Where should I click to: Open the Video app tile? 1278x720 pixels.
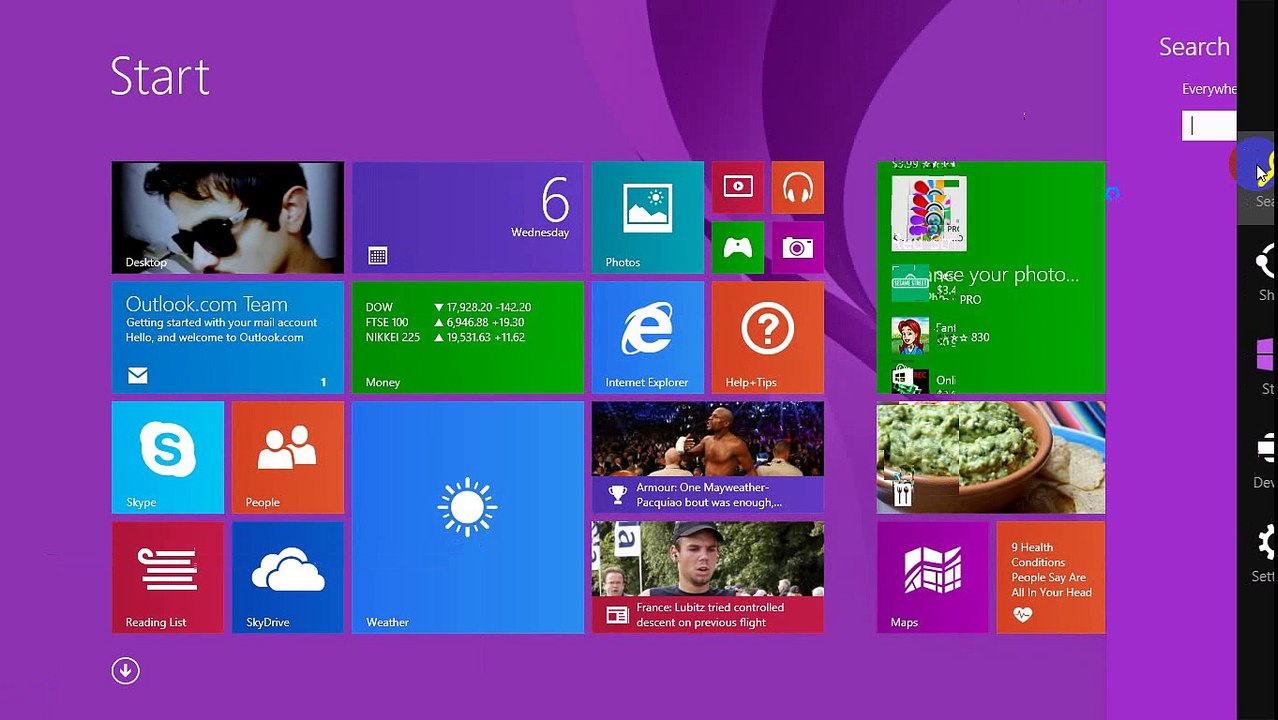738,187
